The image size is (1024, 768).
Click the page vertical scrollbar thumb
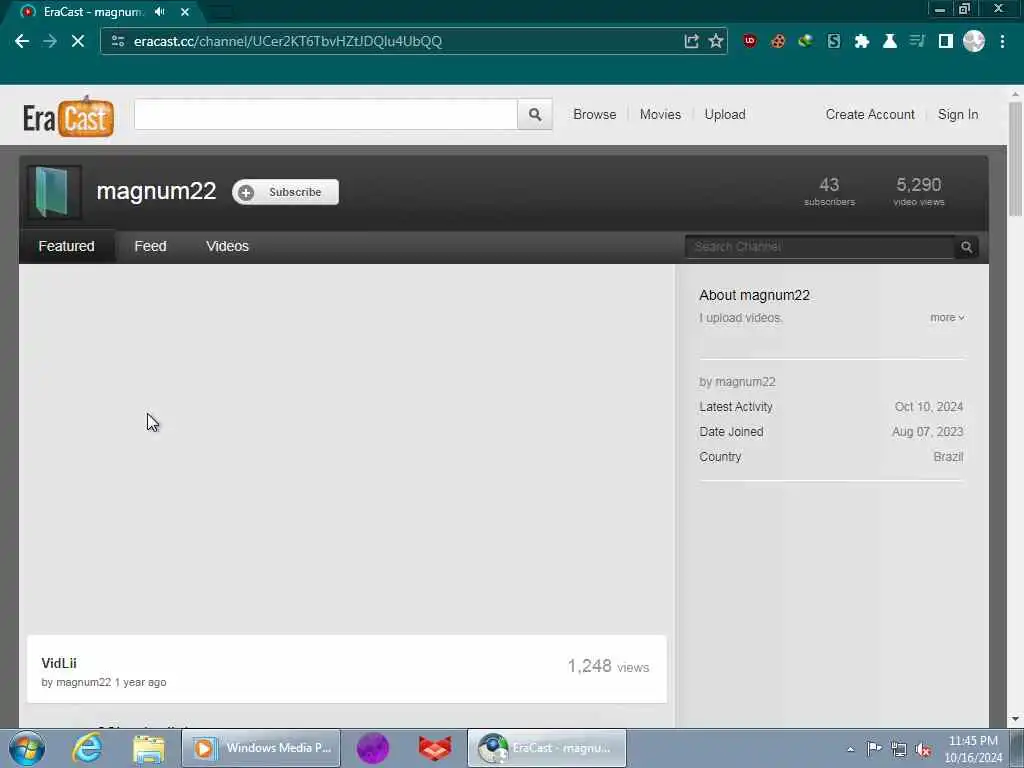1016,158
